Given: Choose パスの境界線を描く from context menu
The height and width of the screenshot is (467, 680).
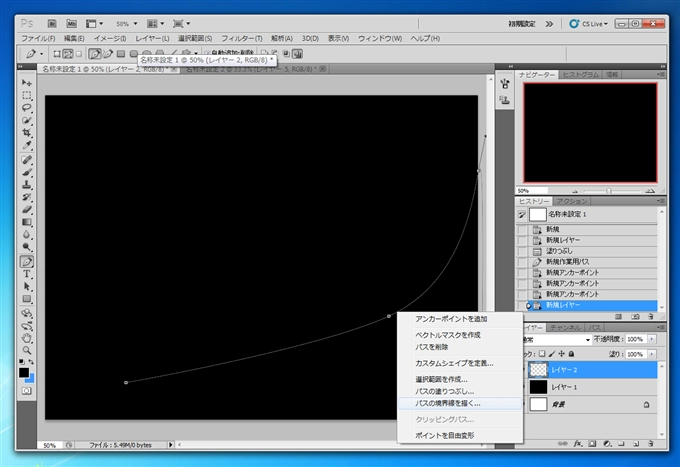Looking at the screenshot, I should [x=460, y=403].
